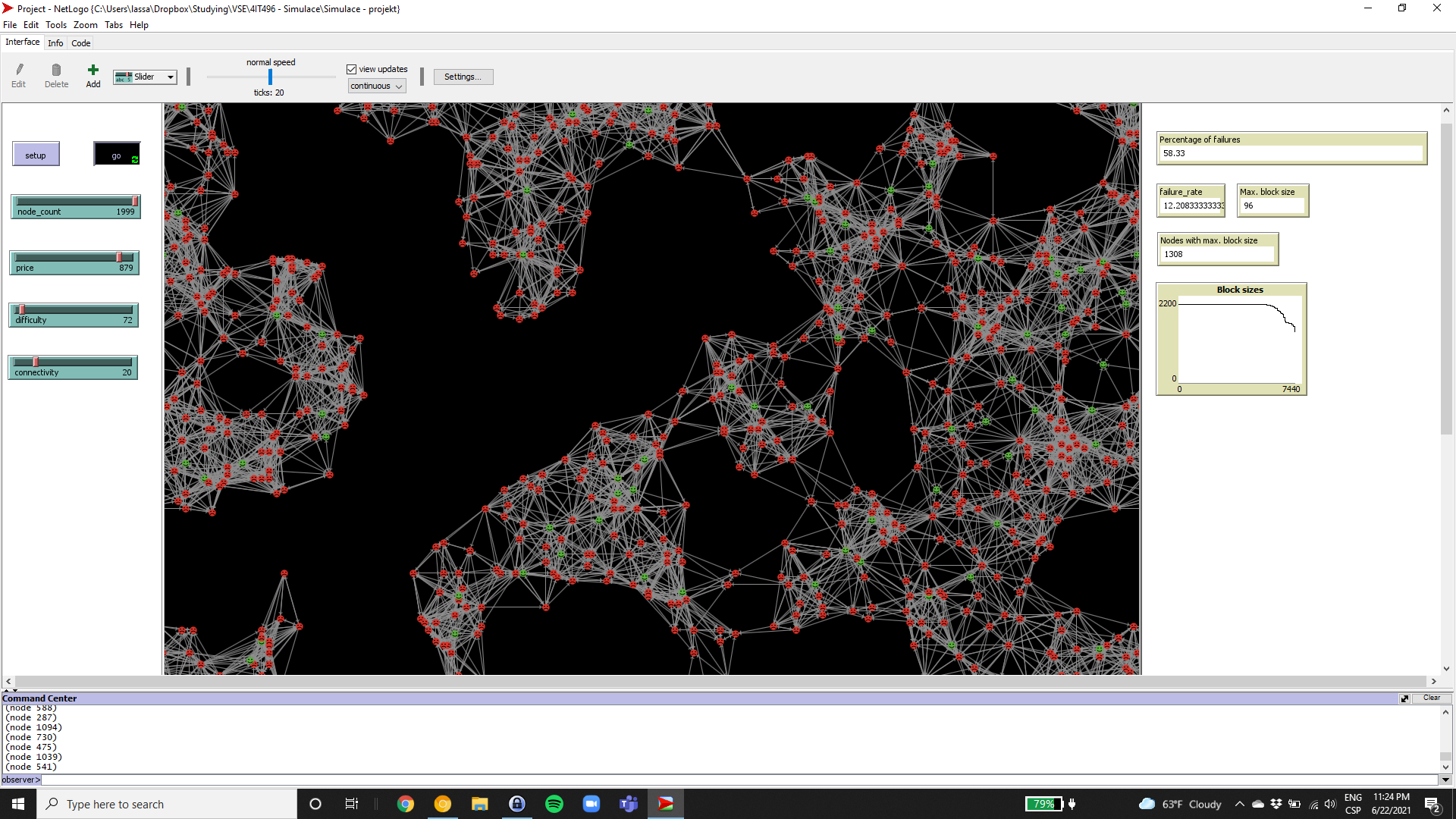Open the Tools menu
Image resolution: width=1456 pixels, height=819 pixels.
click(56, 25)
